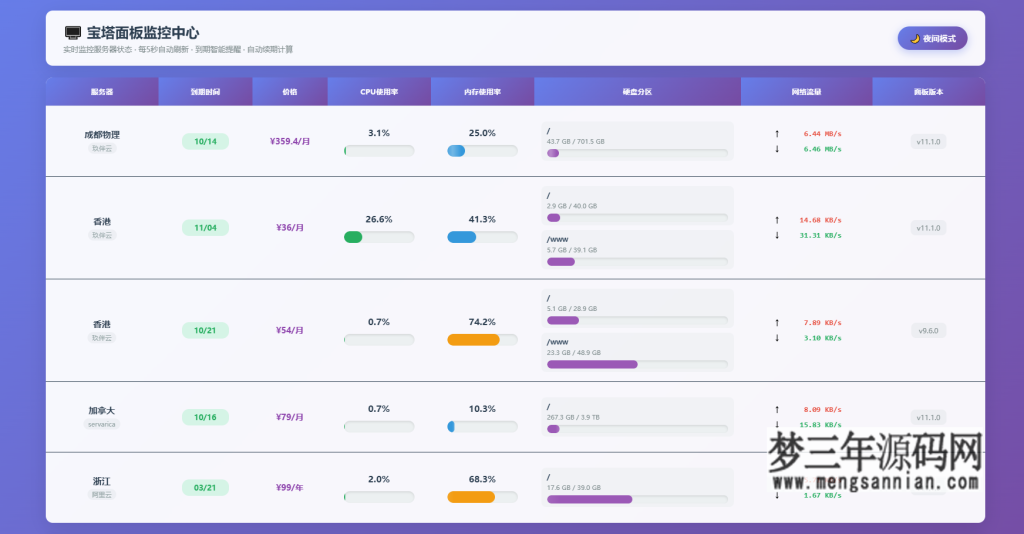This screenshot has width=1024, height=534.
Task: Click the monitor icon beside the dashboard title
Action: 72,33
